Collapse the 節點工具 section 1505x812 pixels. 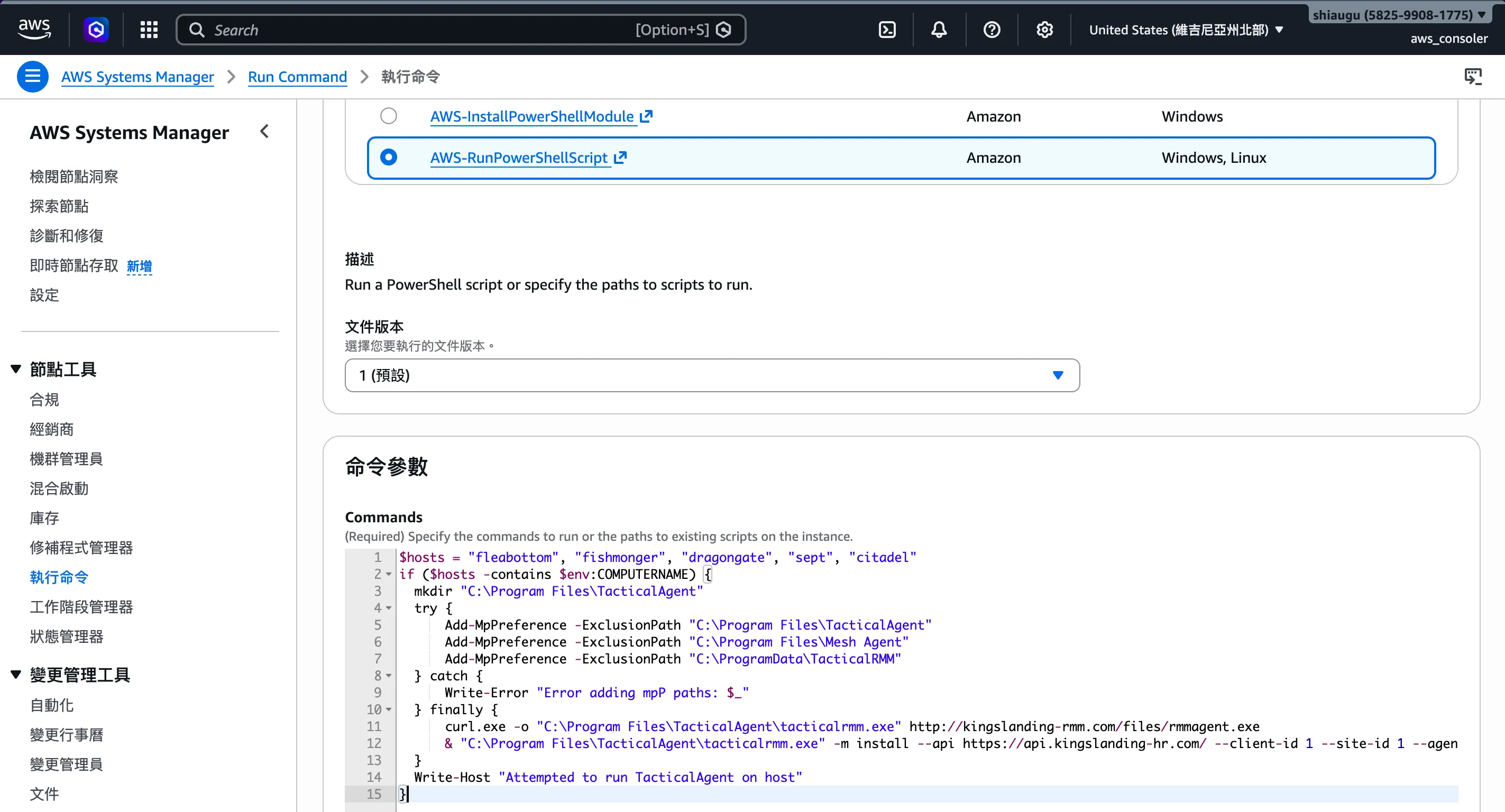[x=16, y=369]
